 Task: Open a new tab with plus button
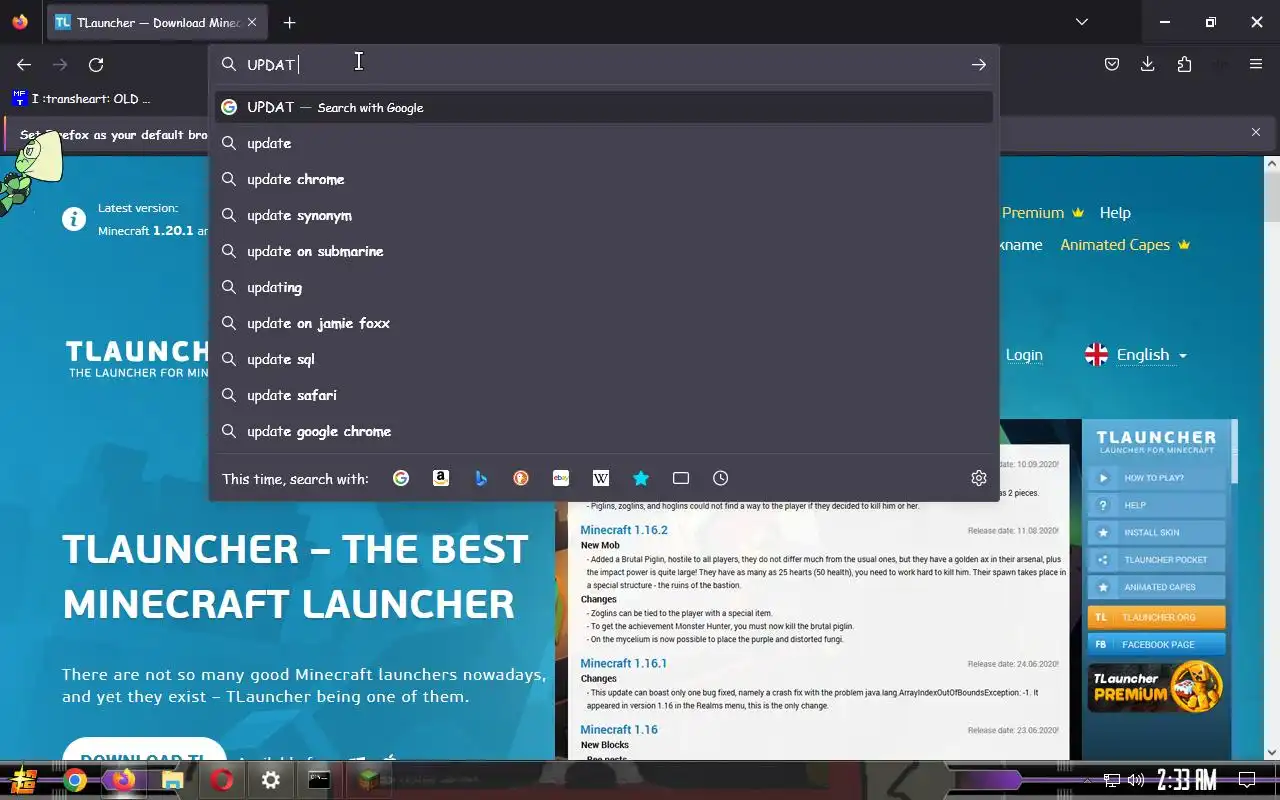[x=289, y=22]
